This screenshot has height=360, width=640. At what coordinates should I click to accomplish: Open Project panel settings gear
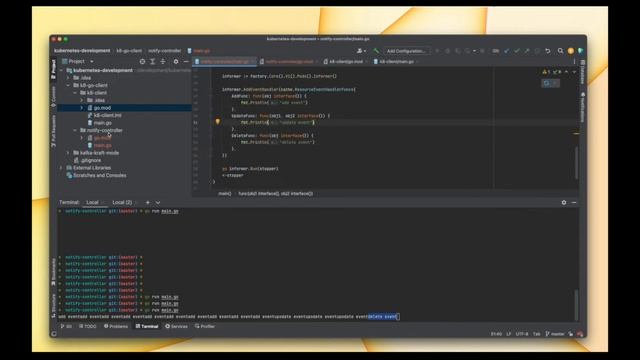[x=176, y=61]
